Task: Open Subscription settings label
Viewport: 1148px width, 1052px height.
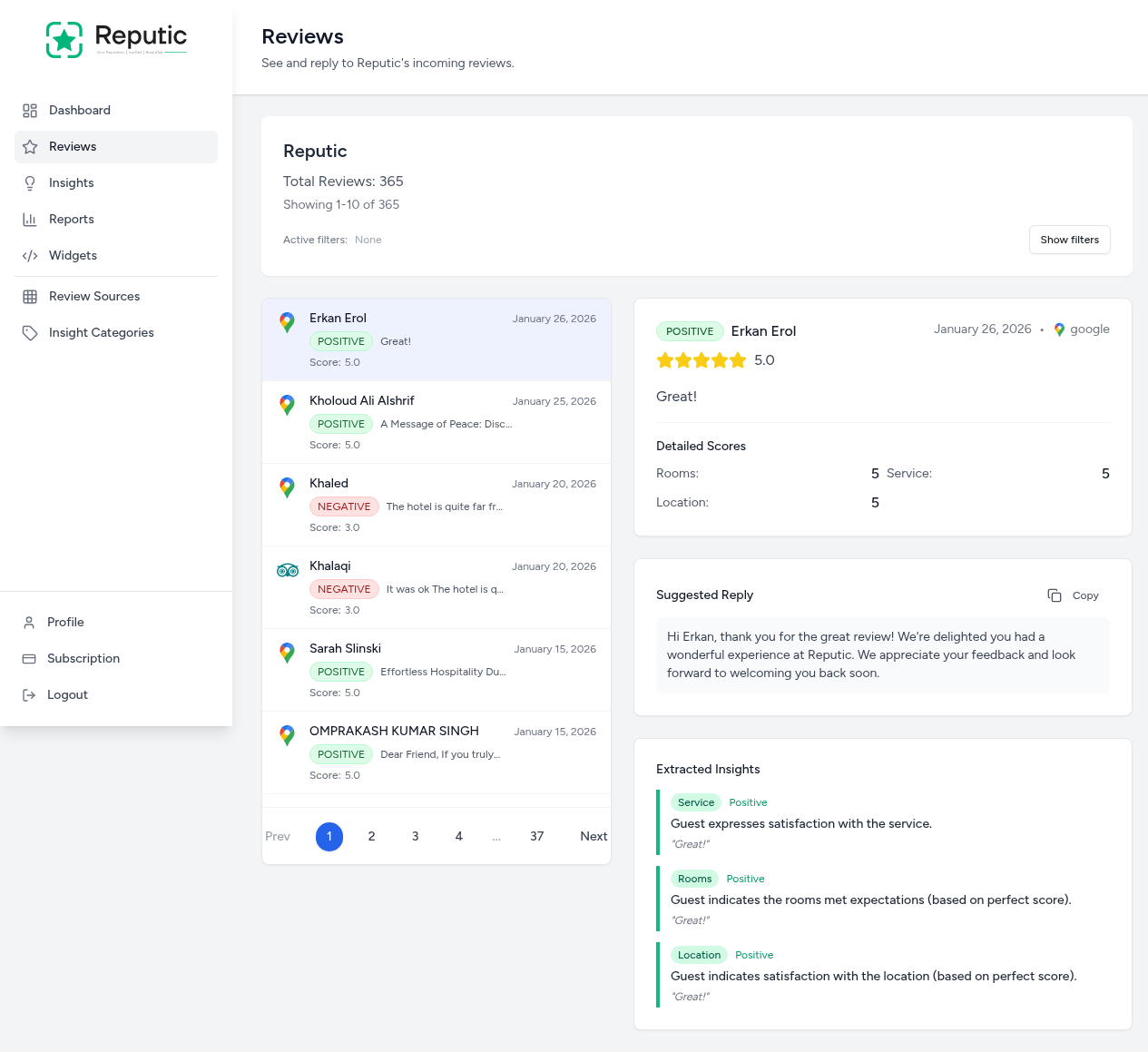Action: point(83,659)
